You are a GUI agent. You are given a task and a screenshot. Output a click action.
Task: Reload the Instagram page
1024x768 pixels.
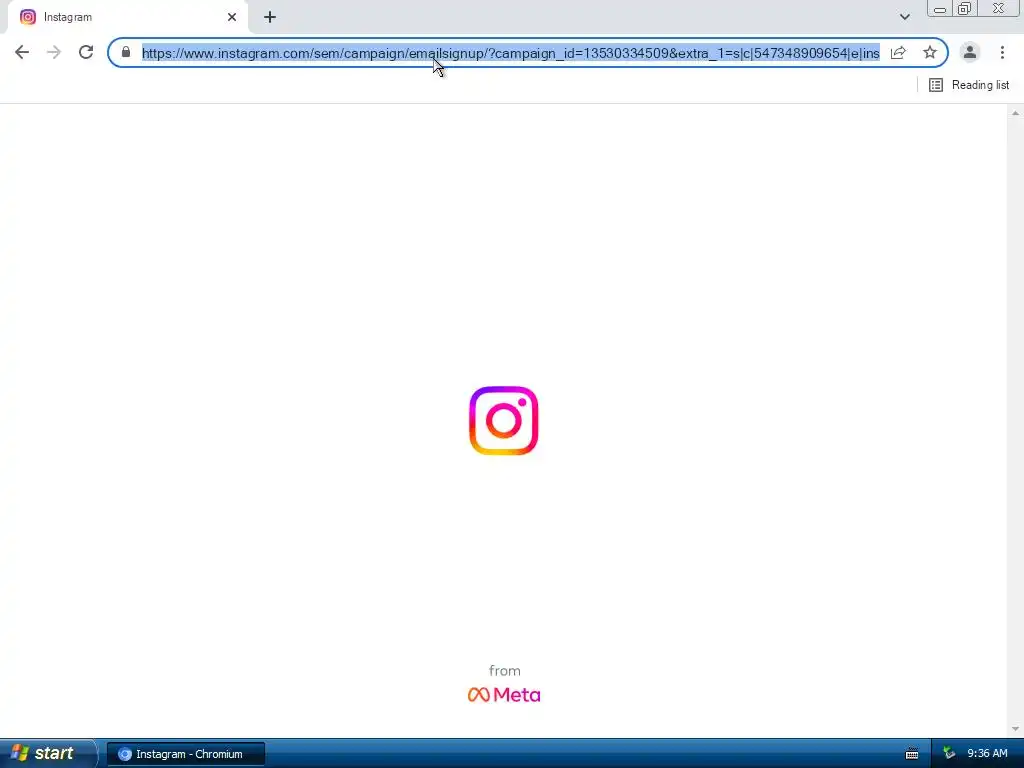click(x=86, y=52)
